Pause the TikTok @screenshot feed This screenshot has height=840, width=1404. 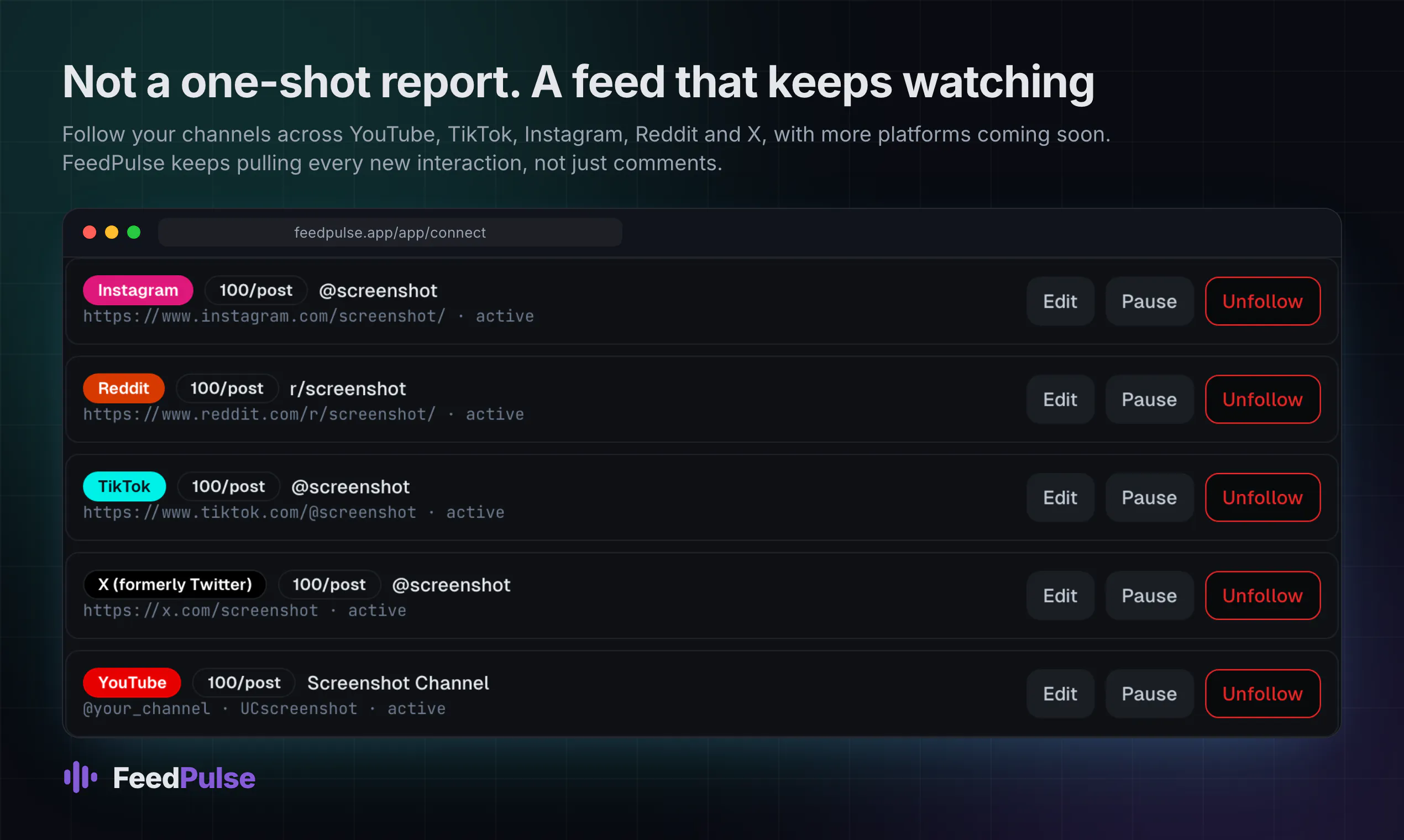1149,497
